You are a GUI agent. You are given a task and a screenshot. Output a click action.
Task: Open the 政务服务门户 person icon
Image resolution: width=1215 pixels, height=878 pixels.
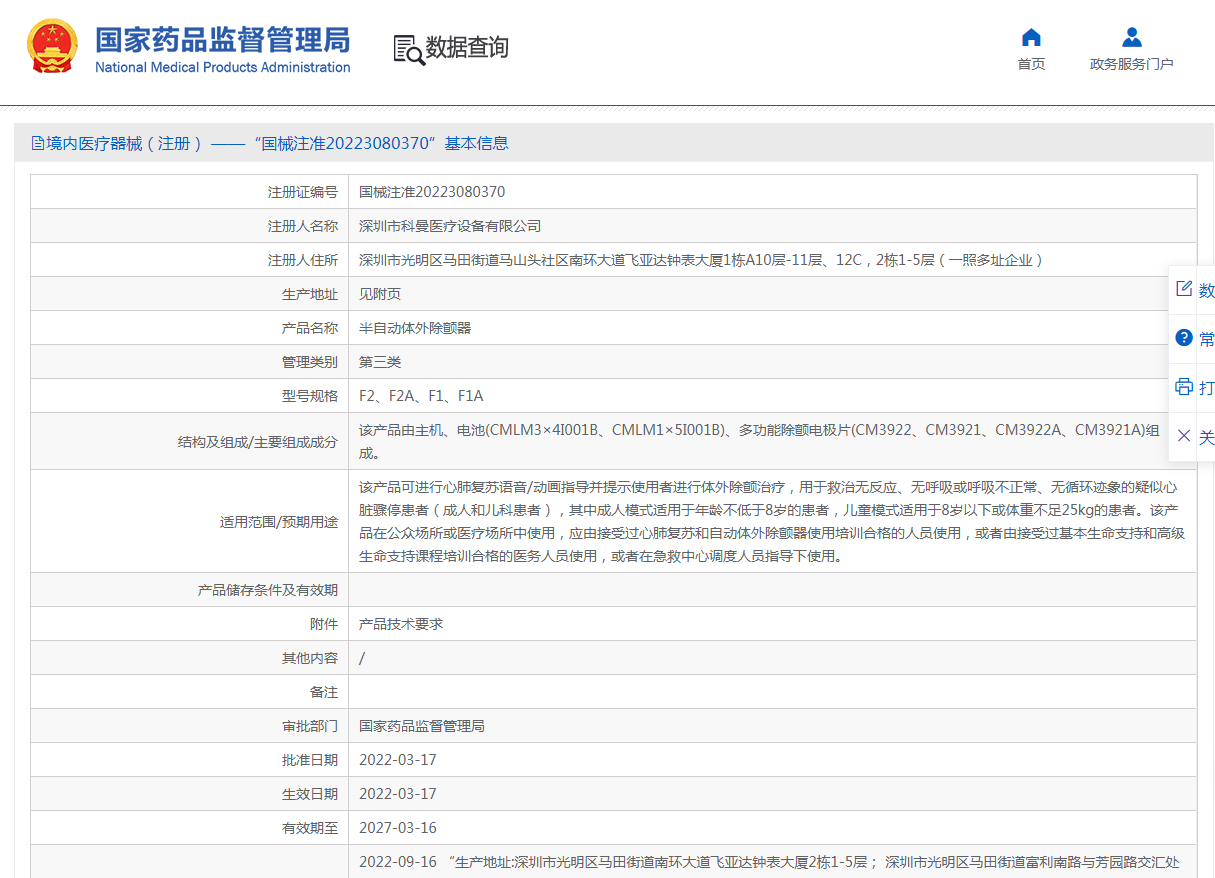[1131, 38]
